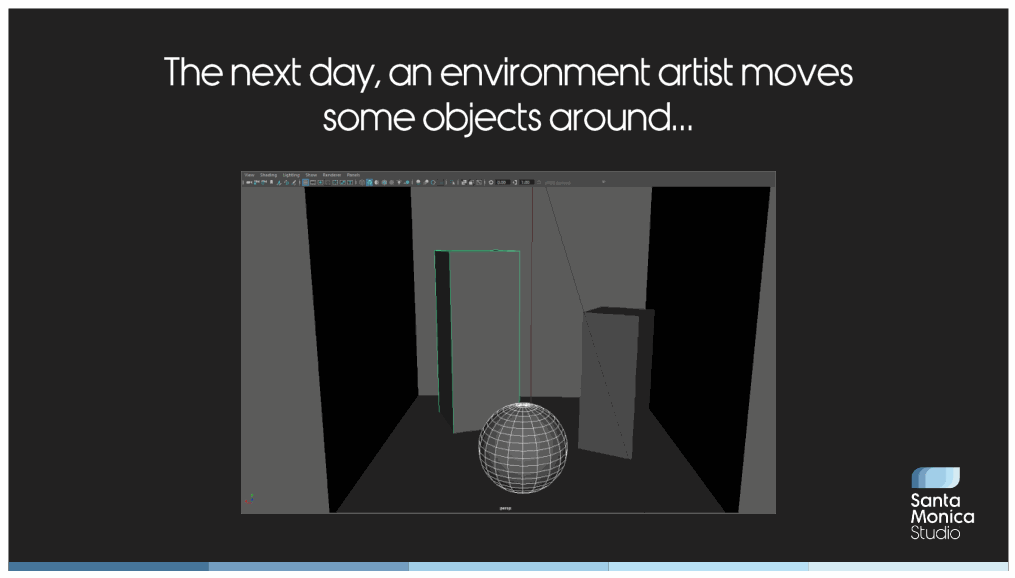
Task: Click the Safe Title icon
Action: coord(350,183)
